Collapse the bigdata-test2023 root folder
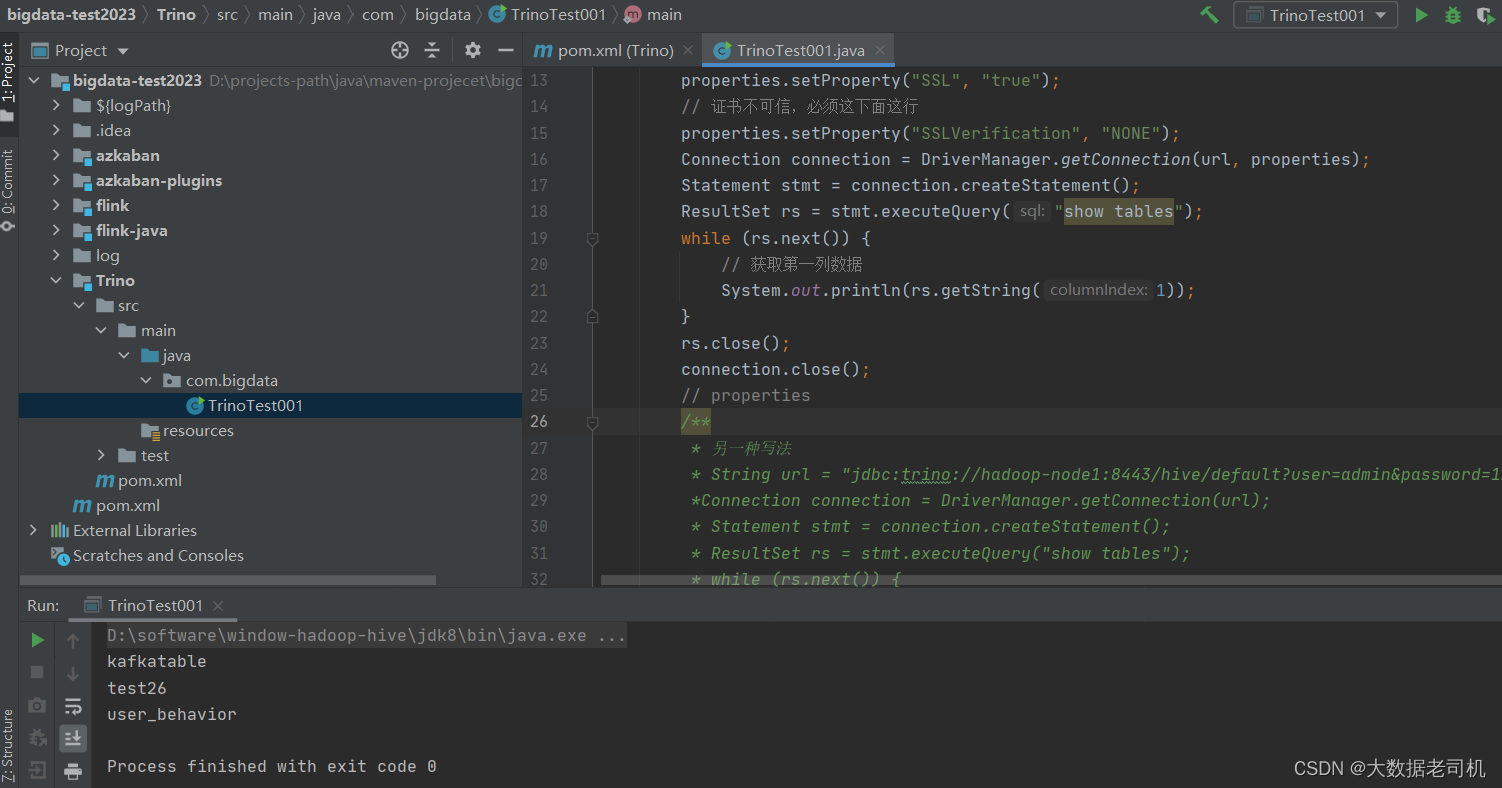The image size is (1502, 788). coord(35,80)
